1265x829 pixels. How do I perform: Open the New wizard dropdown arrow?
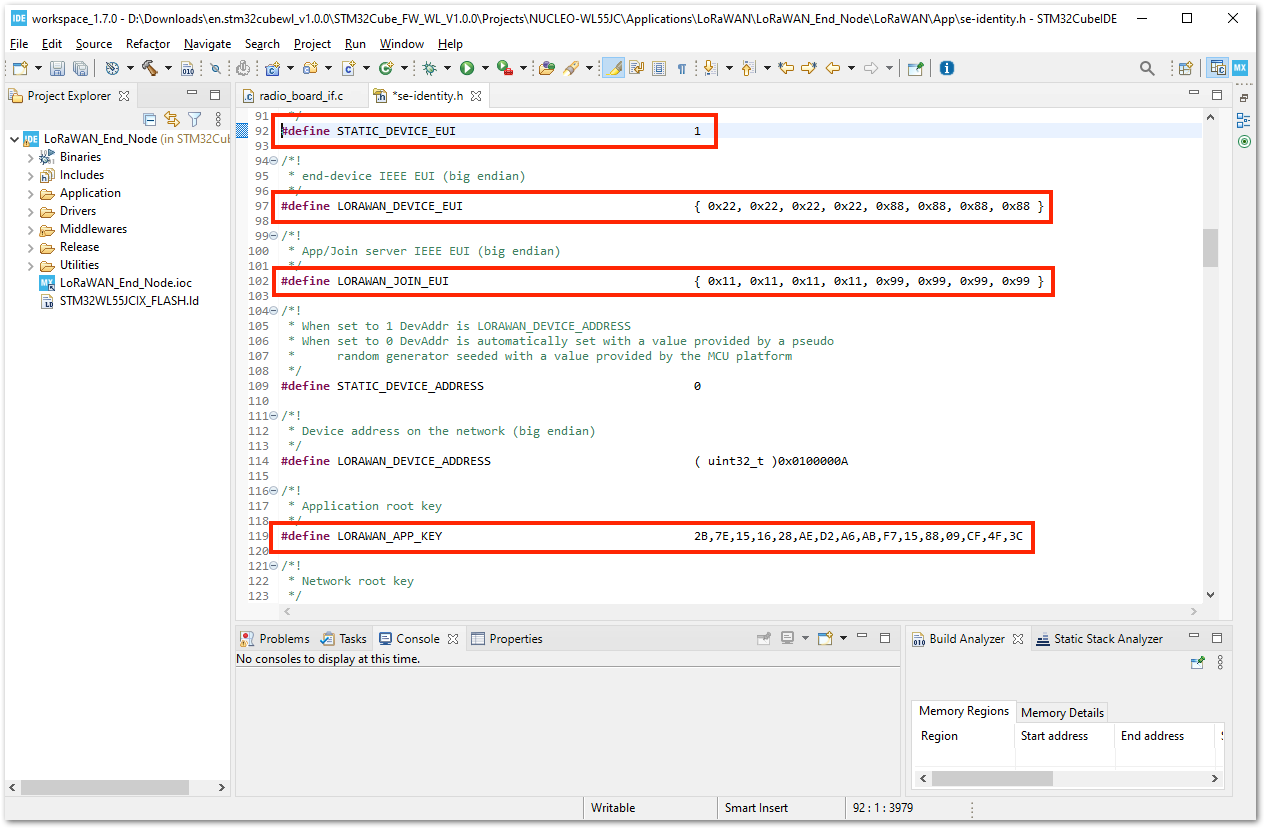pyautogui.click(x=38, y=68)
